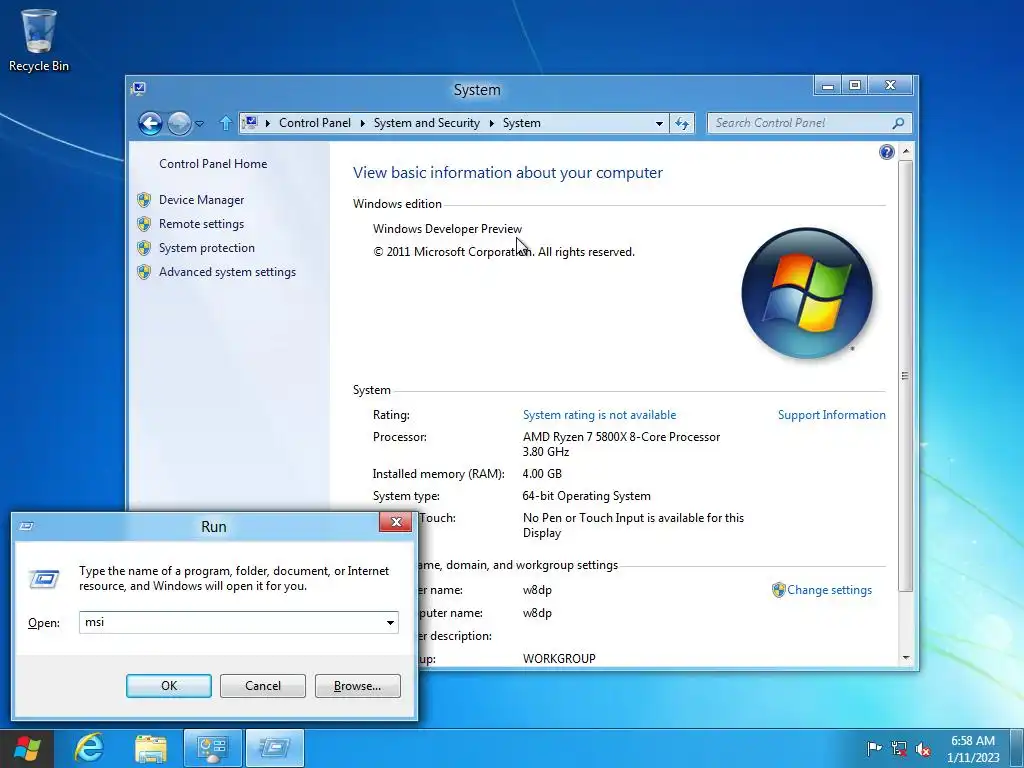Expand arrow before Control Panel breadcrumb
Image resolution: width=1024 pixels, height=768 pixels.
268,123
